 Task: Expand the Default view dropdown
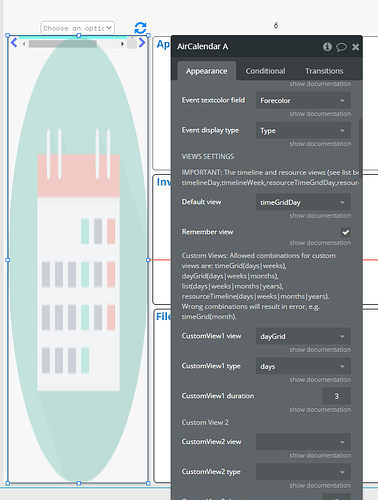[303, 202]
